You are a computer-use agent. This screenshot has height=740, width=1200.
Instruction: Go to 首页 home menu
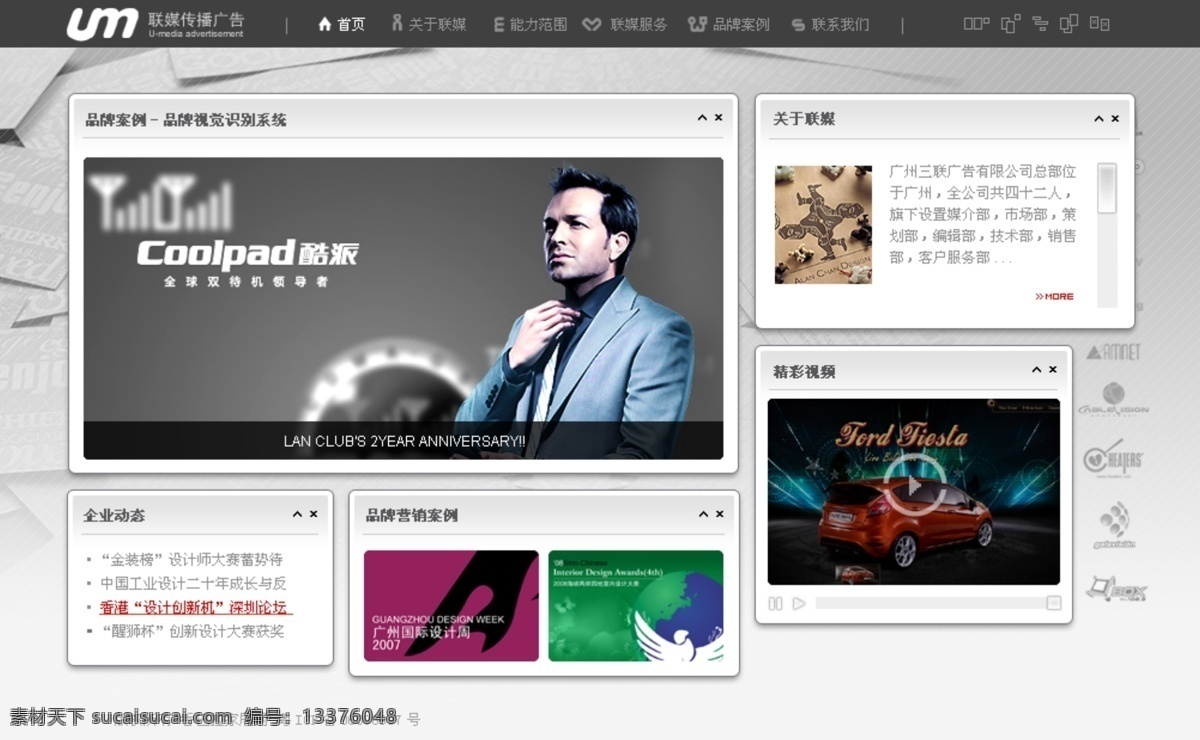pyautogui.click(x=342, y=24)
